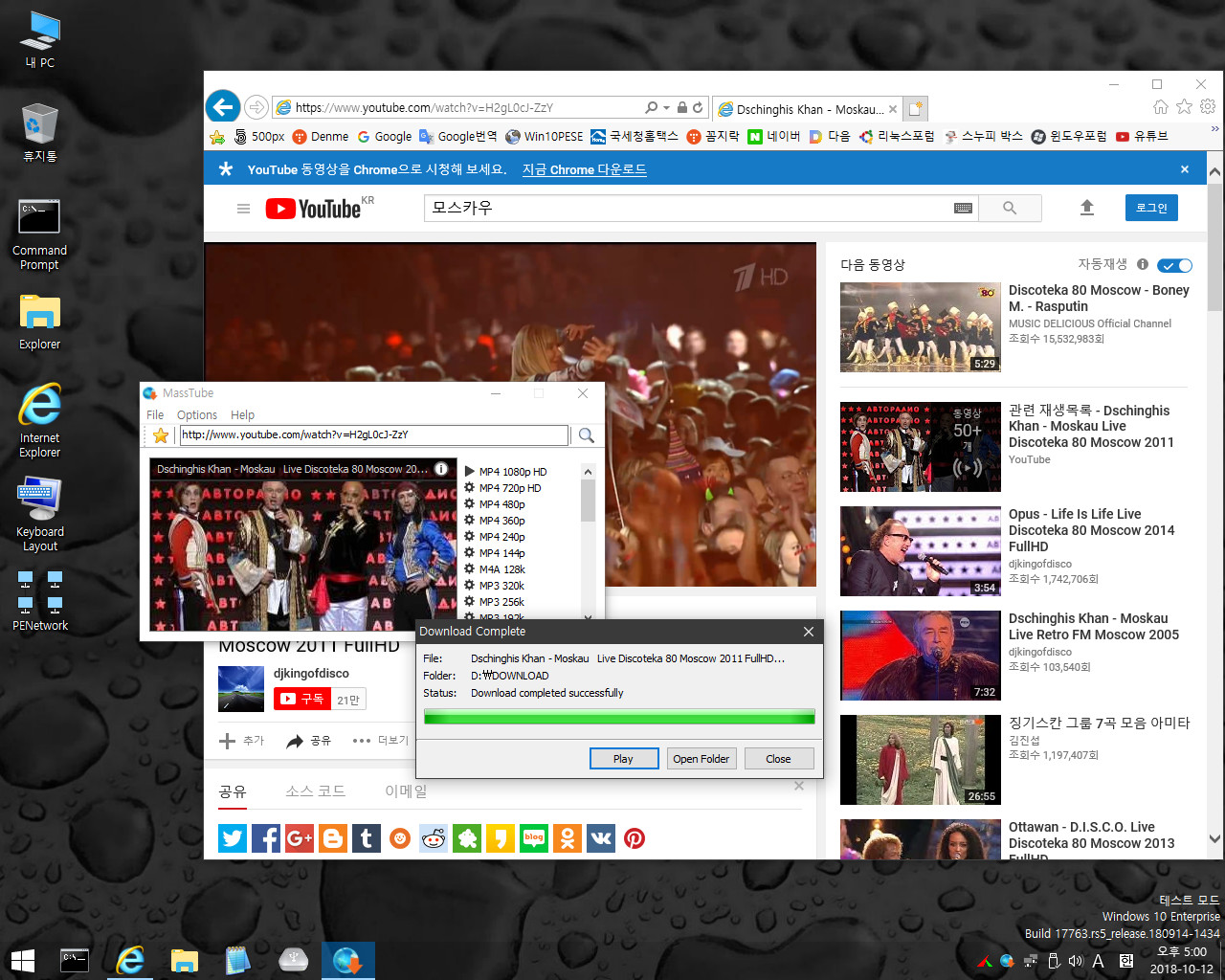Click the YouTube search magnifier button
This screenshot has width=1225, height=980.
tap(1010, 208)
